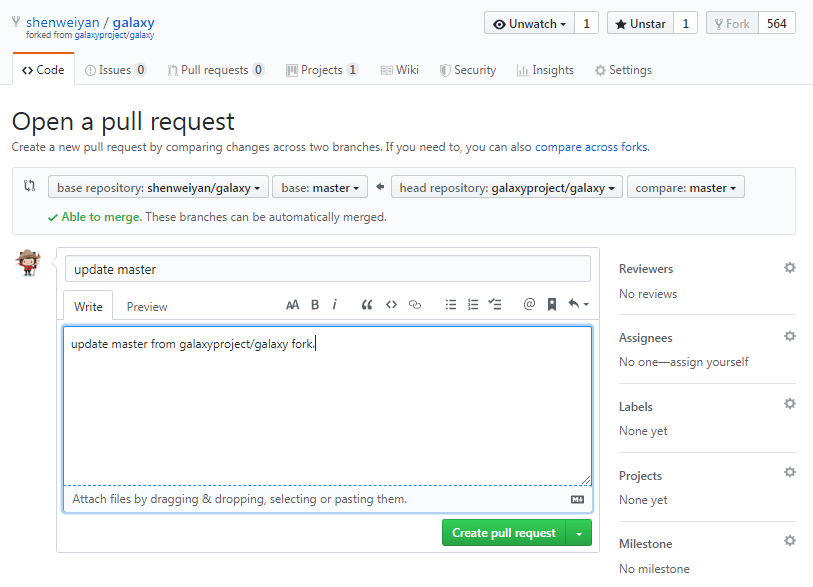This screenshot has height=587, width=813.
Task: Add a task list
Action: coord(495,304)
